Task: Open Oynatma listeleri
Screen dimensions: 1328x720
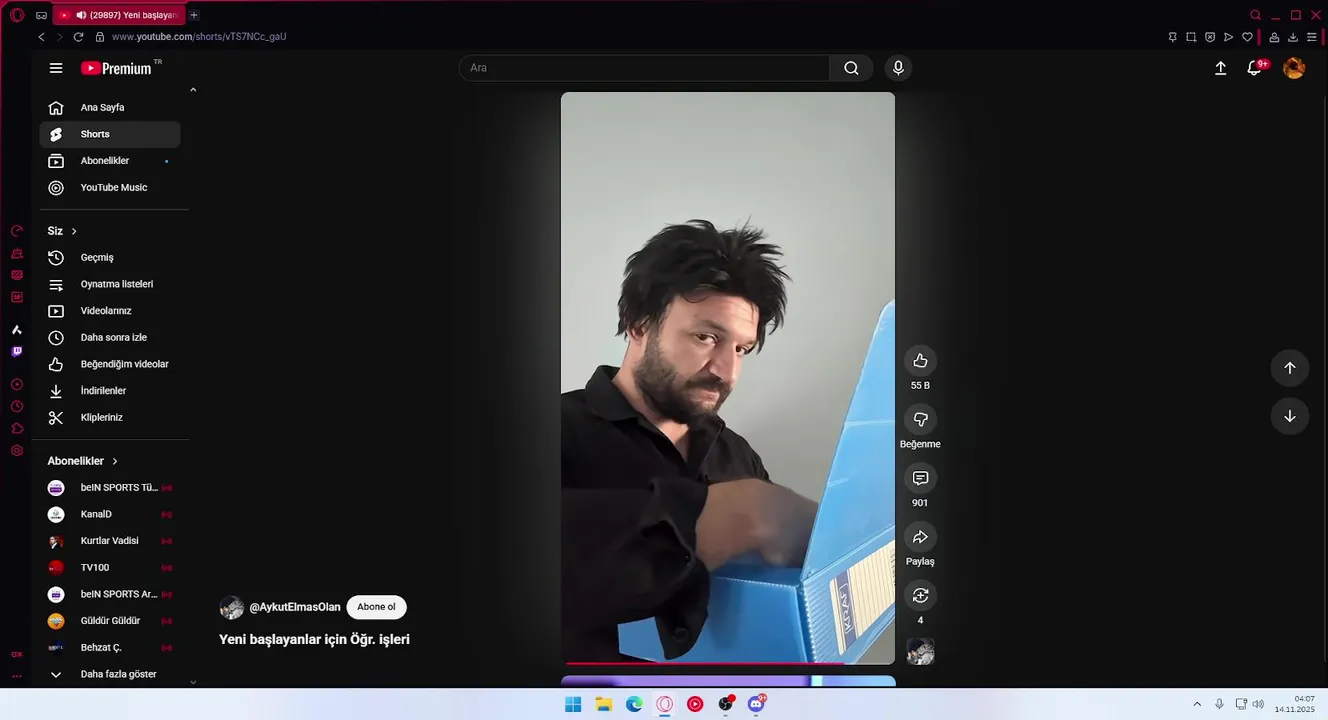Action: [110, 284]
